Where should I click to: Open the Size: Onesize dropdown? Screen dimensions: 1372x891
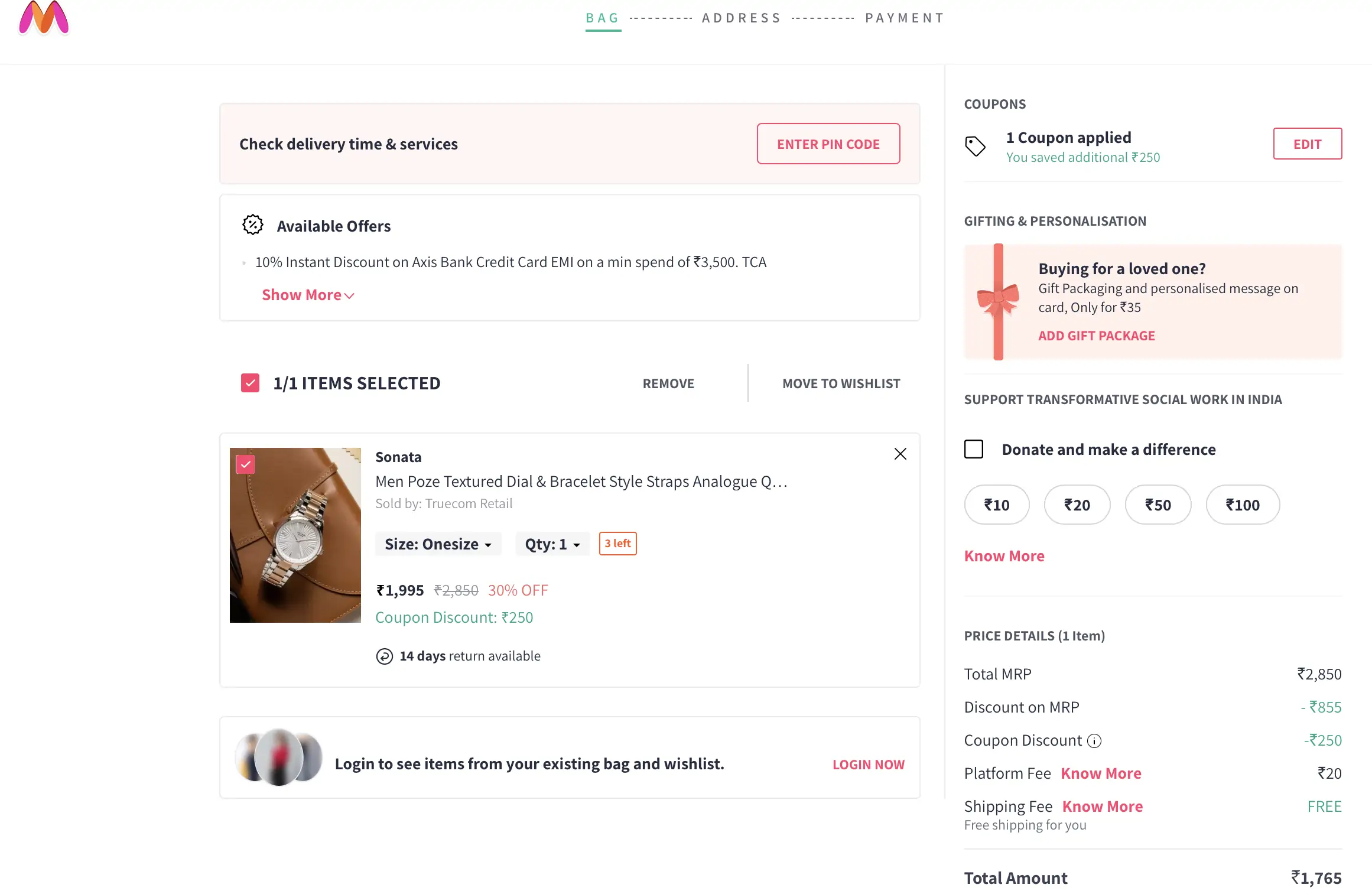pos(438,544)
